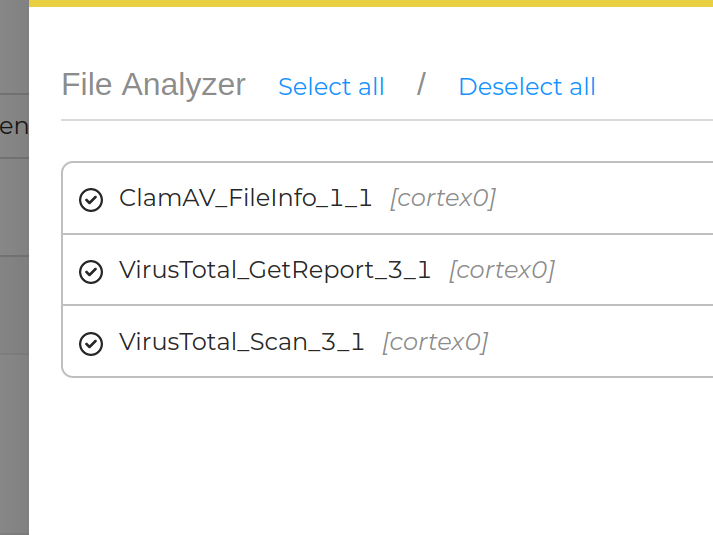This screenshot has height=535, width=713.
Task: Click the File Analyzer section heading
Action: [x=153, y=85]
